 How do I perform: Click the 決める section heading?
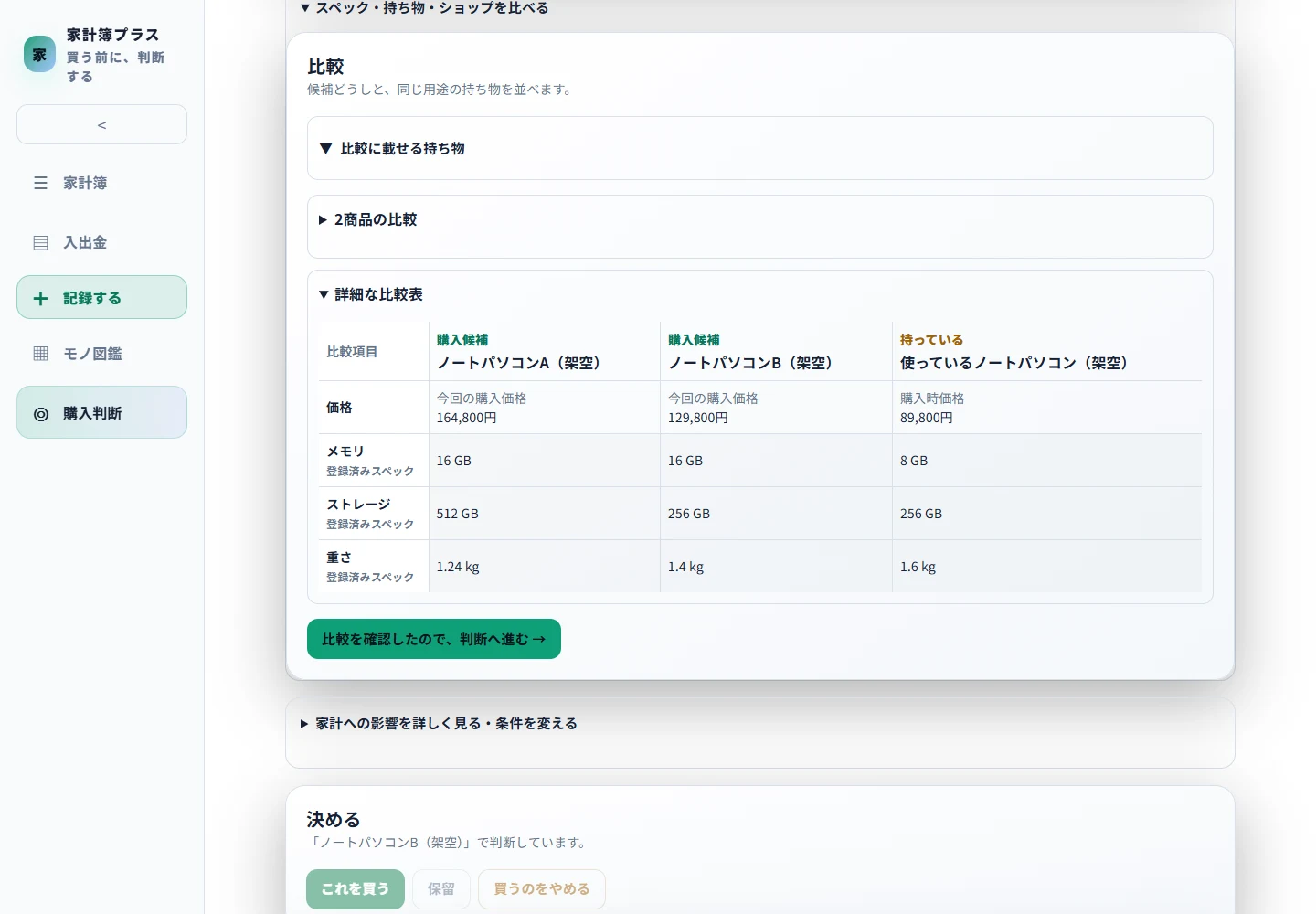334,820
